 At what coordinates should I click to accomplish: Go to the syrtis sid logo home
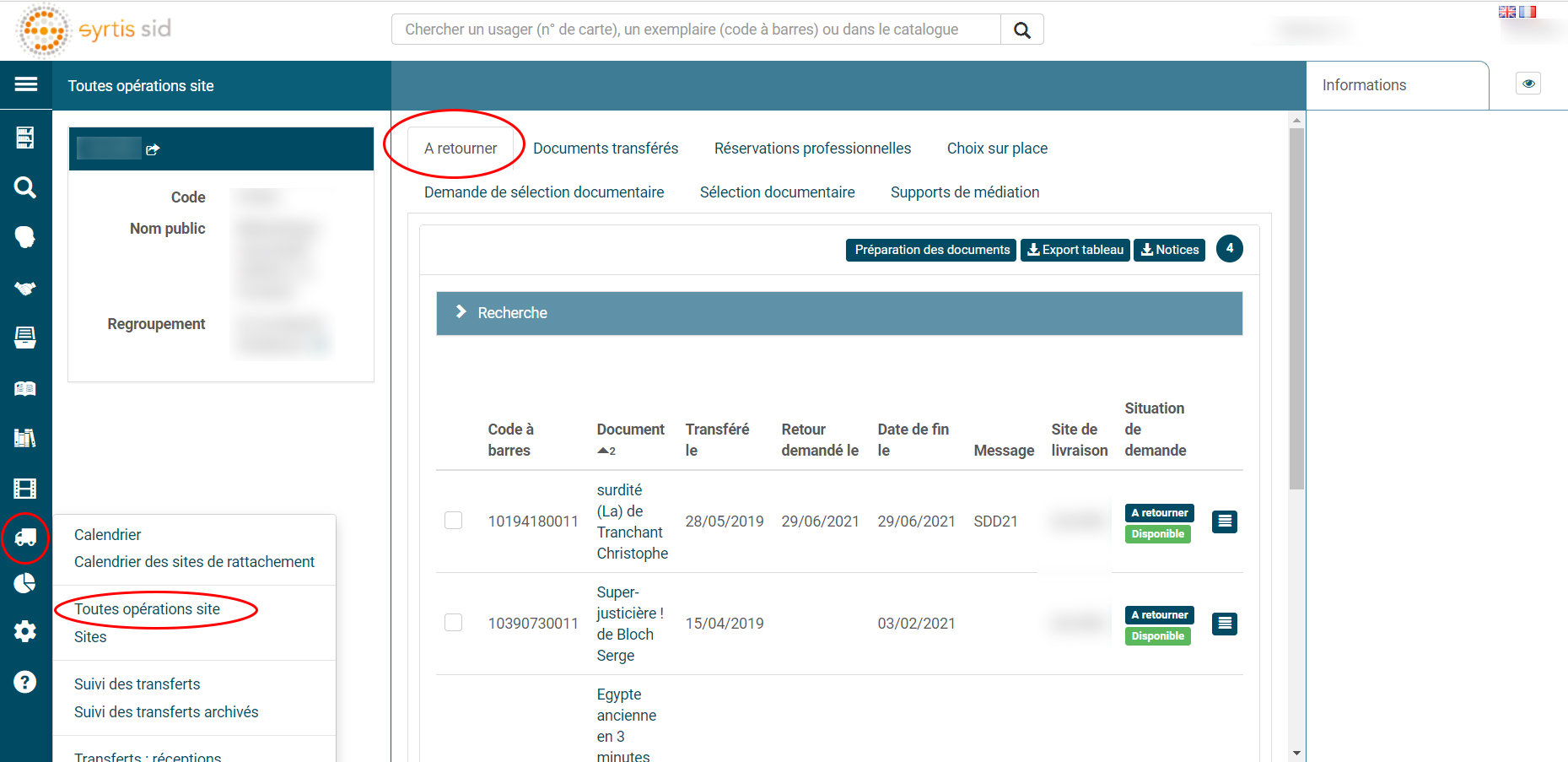94,30
